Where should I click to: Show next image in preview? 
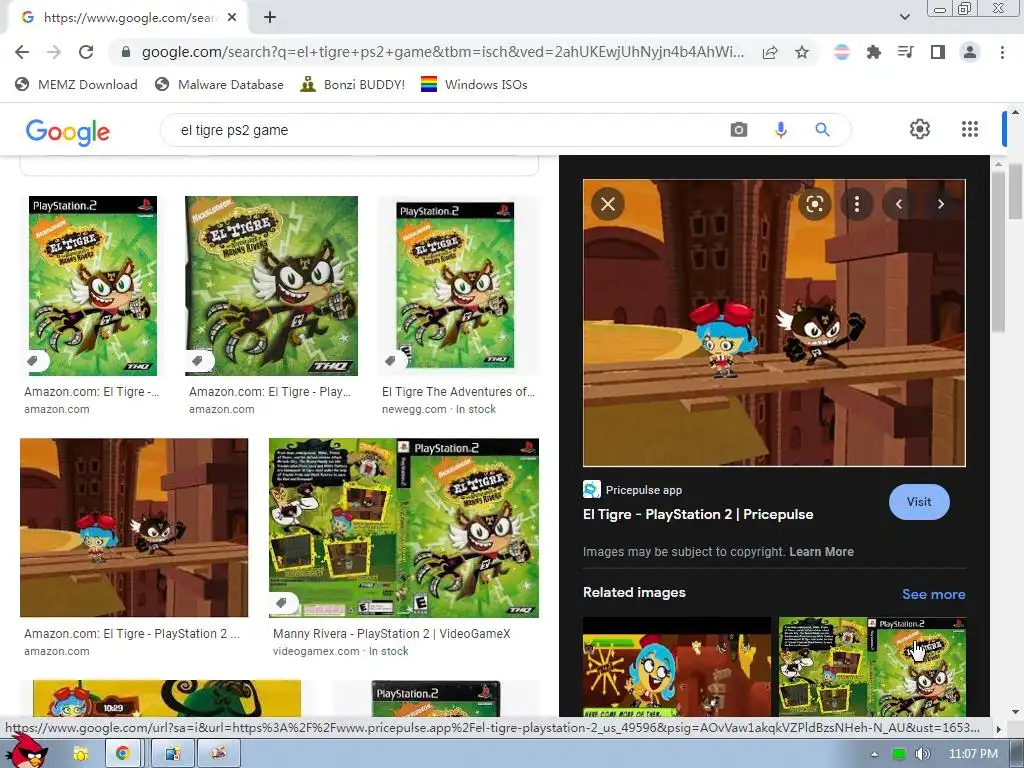click(940, 204)
